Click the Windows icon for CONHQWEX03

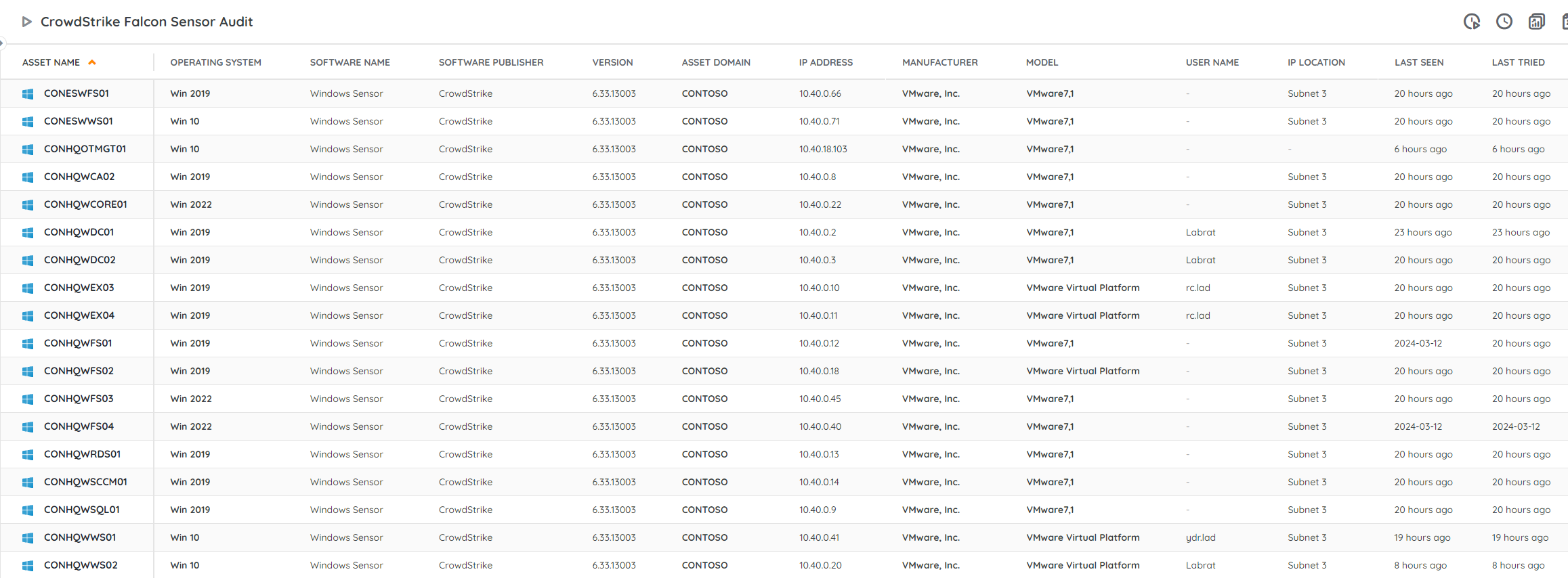[28, 288]
